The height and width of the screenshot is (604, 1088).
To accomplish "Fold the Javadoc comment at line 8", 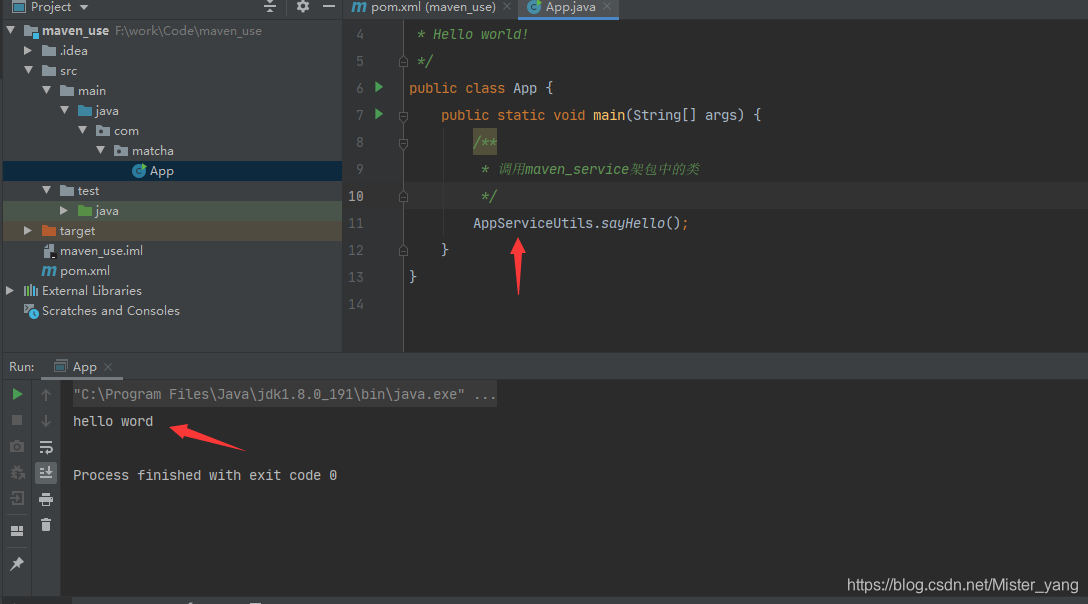I will (403, 143).
